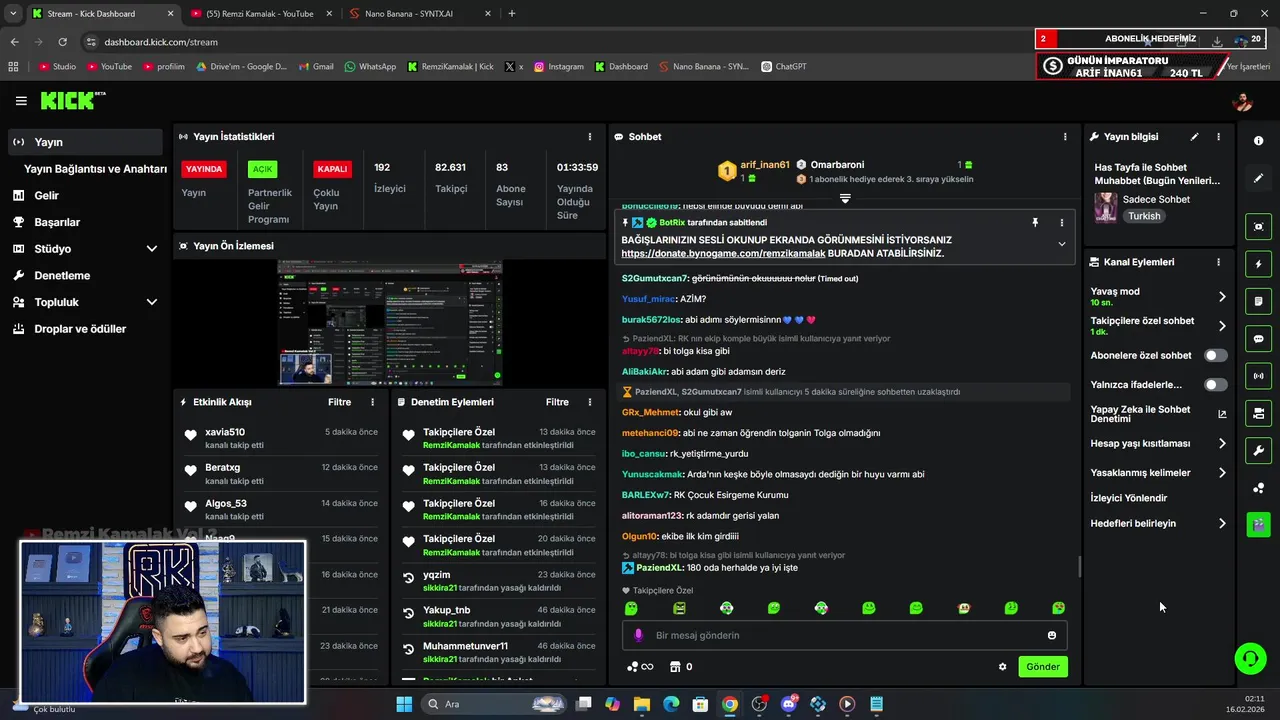
Task: Expand the Topluluk sidebar section
Action: [152, 302]
